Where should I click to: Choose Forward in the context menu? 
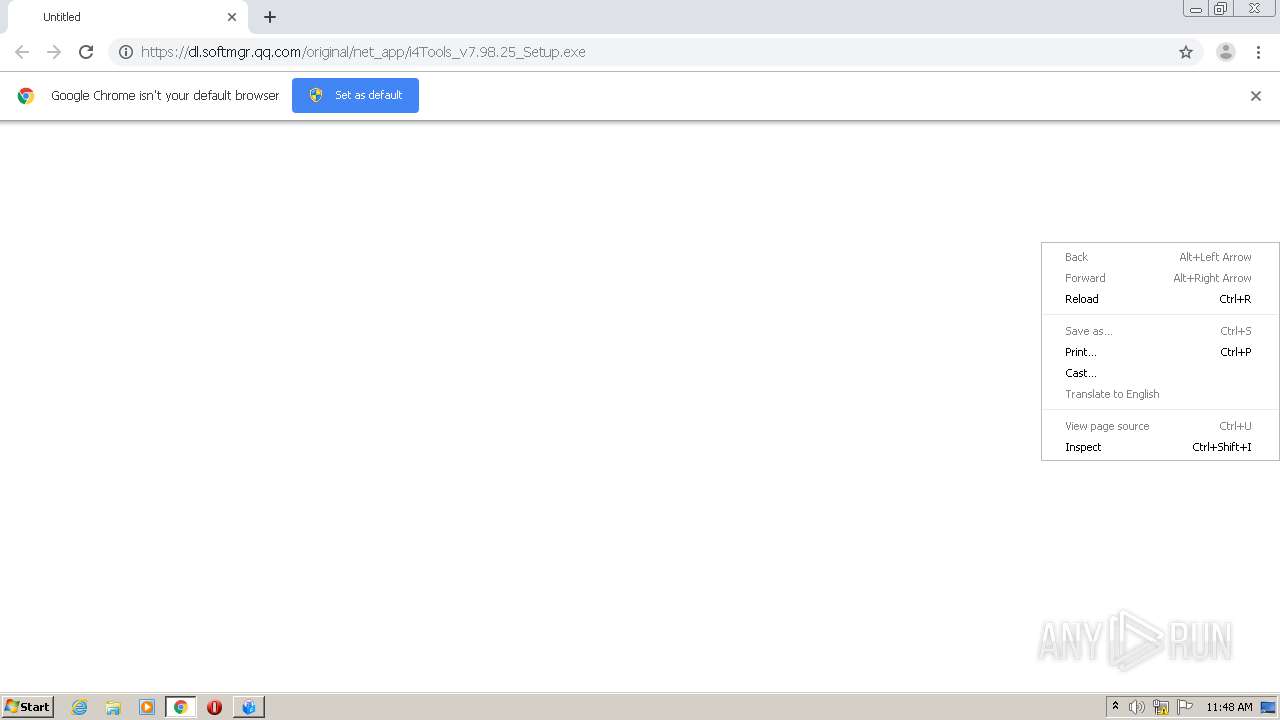[x=1160, y=278]
